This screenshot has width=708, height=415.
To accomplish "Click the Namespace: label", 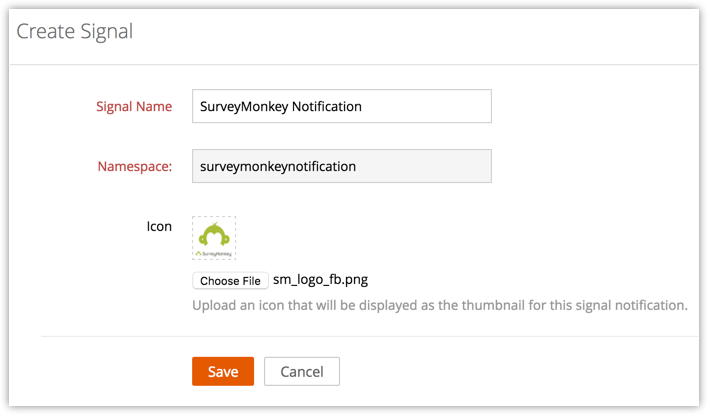I will (x=135, y=166).
